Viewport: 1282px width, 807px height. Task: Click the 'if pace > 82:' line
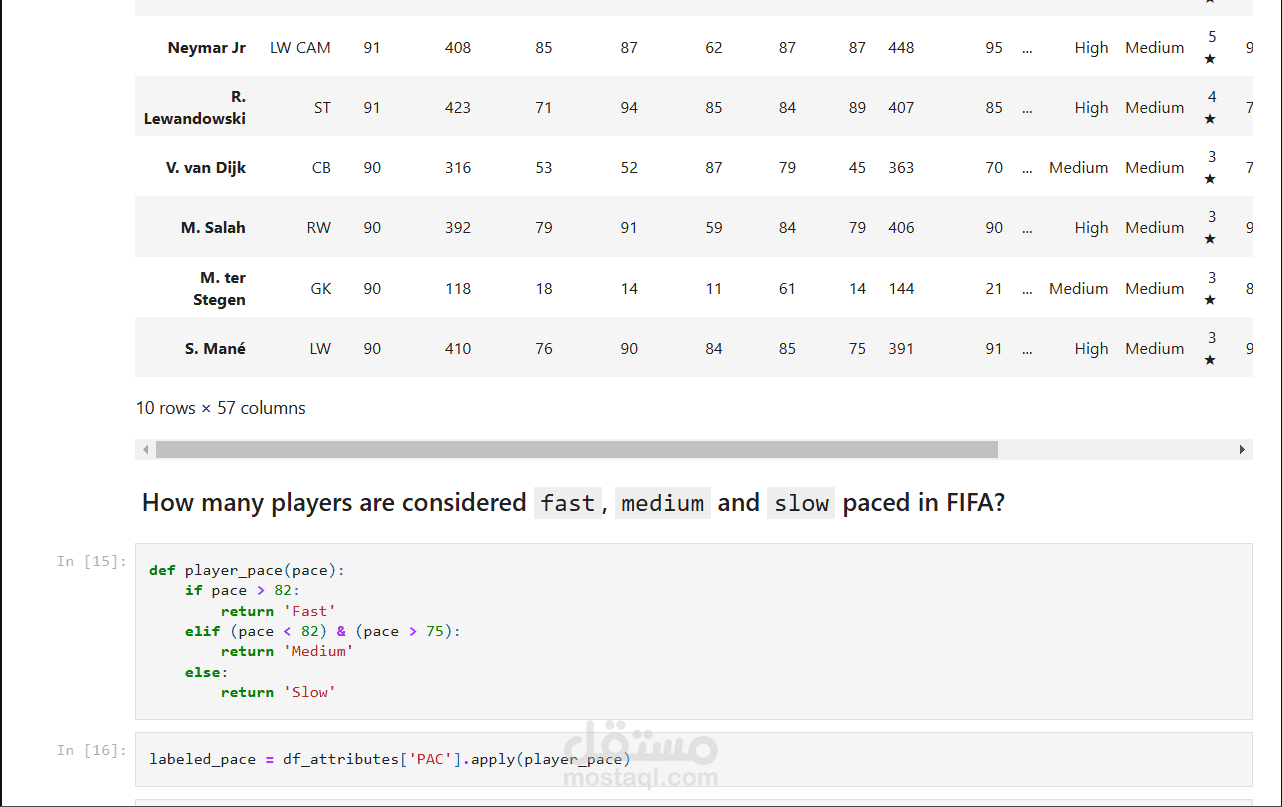coord(242,590)
